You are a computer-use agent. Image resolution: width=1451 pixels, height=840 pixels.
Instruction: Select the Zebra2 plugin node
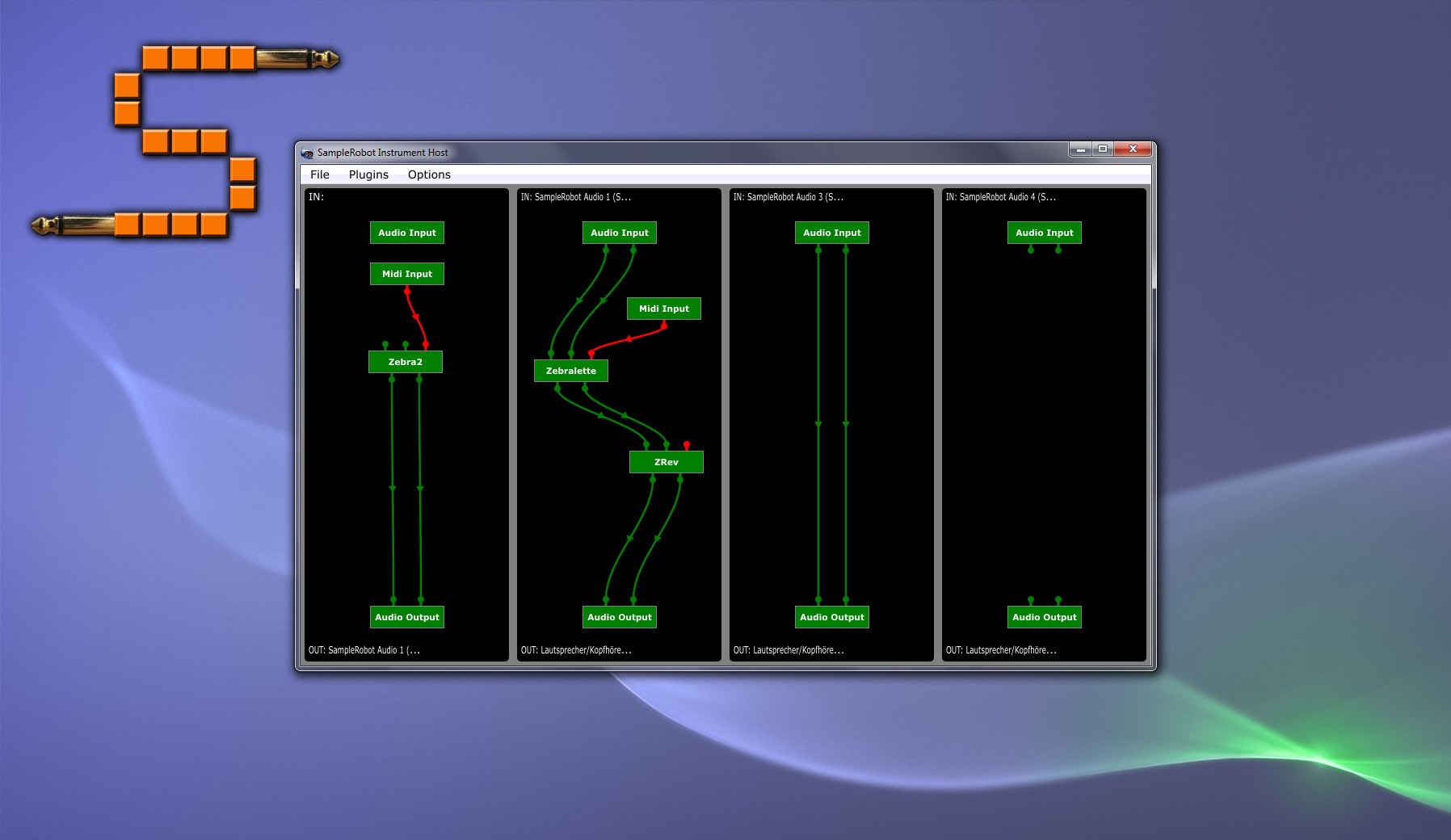click(406, 362)
